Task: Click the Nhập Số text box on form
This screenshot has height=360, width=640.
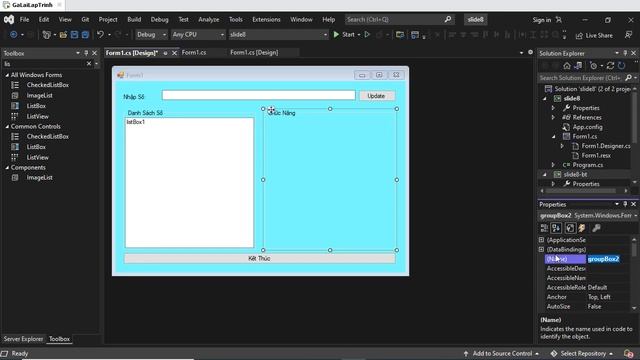Action: click(x=259, y=95)
